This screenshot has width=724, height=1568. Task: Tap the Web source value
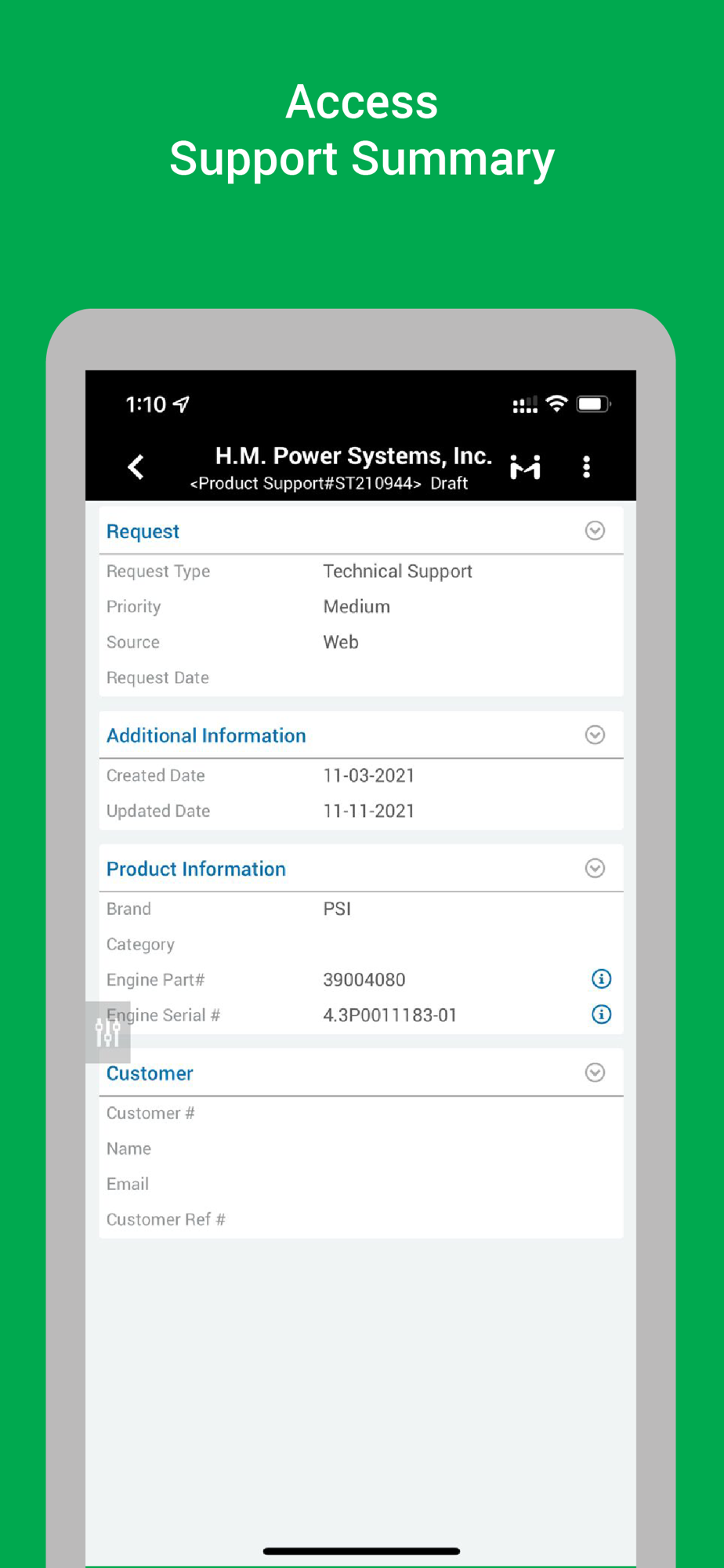coord(341,642)
